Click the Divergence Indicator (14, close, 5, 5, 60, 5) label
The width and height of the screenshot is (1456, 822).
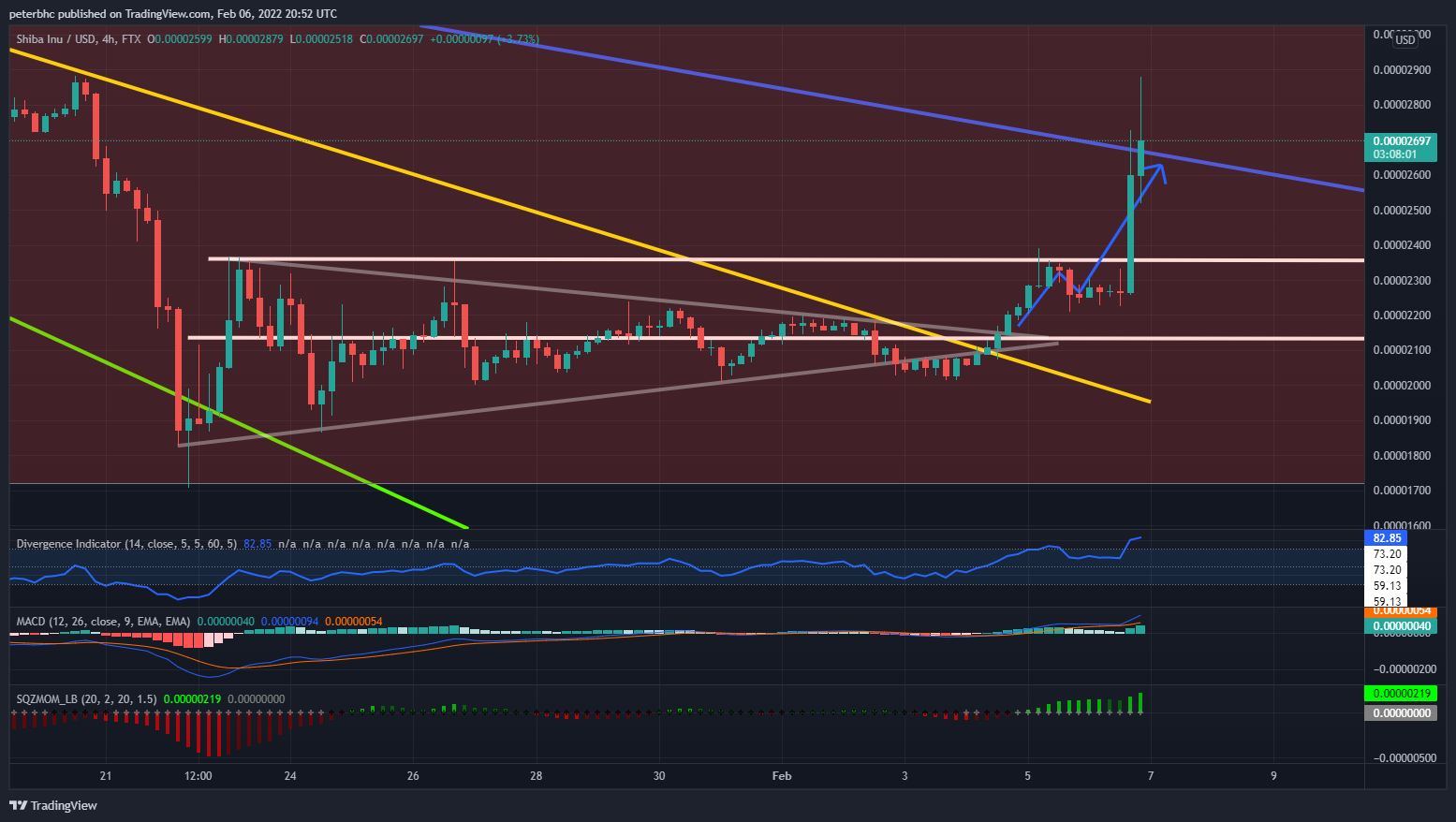pos(126,544)
